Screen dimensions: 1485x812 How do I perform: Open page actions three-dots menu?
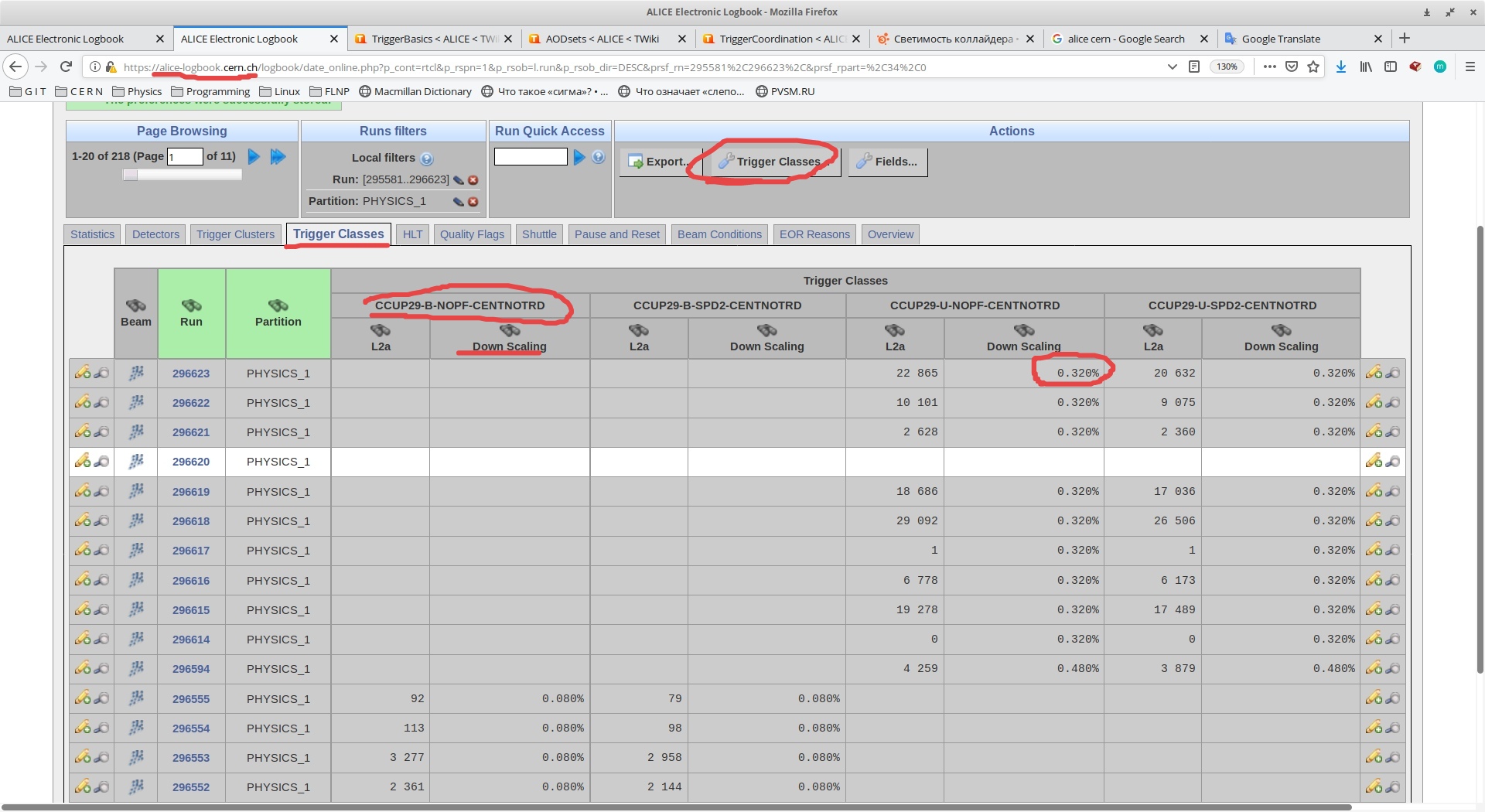point(1270,67)
